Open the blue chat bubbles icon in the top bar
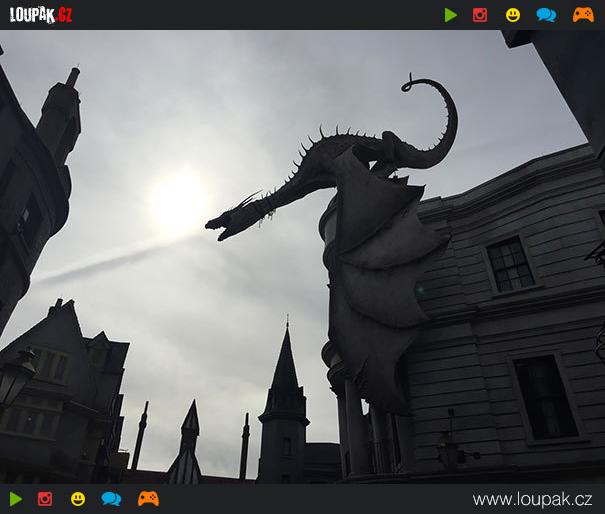Image resolution: width=605 pixels, height=514 pixels. [546, 15]
